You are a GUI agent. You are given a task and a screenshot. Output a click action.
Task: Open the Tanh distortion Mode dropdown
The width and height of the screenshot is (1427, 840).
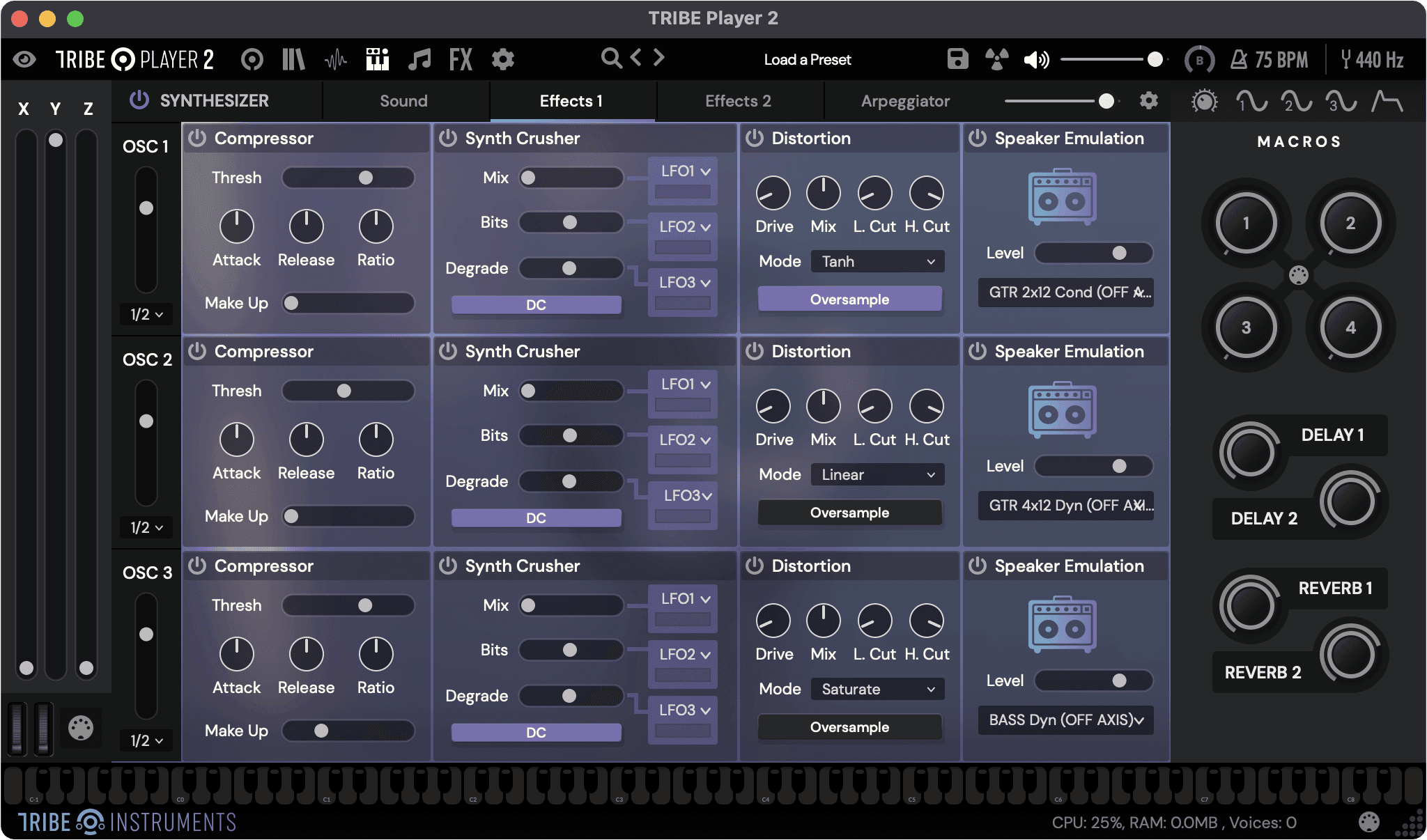coord(876,261)
